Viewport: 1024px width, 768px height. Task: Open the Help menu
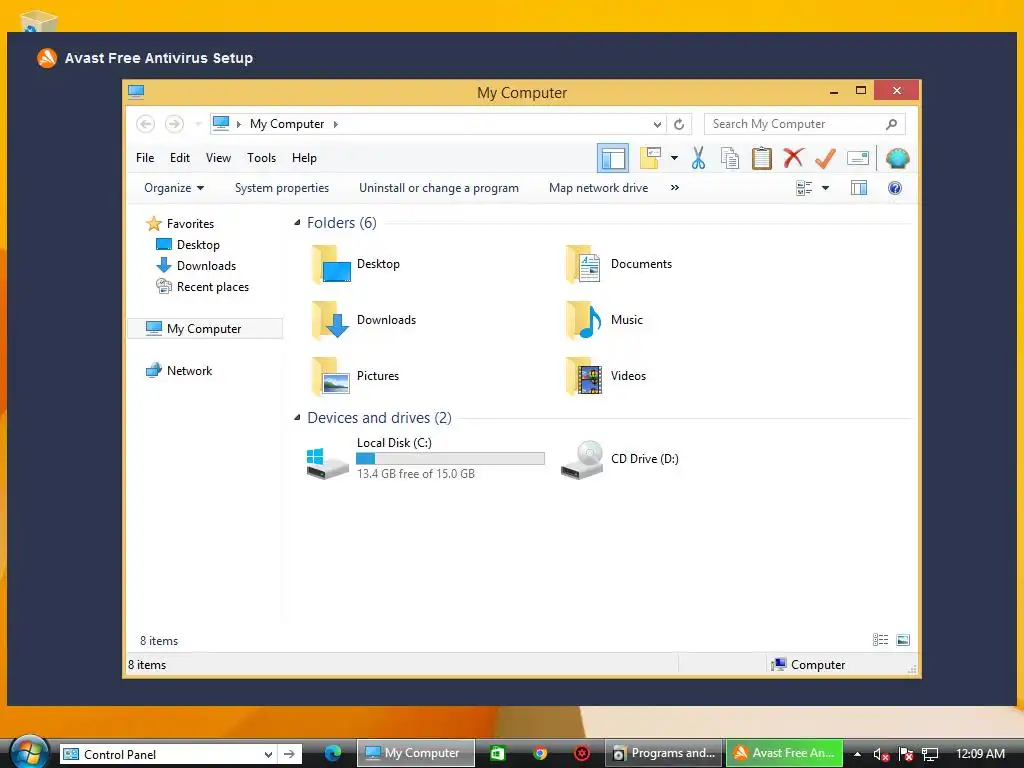click(x=304, y=157)
